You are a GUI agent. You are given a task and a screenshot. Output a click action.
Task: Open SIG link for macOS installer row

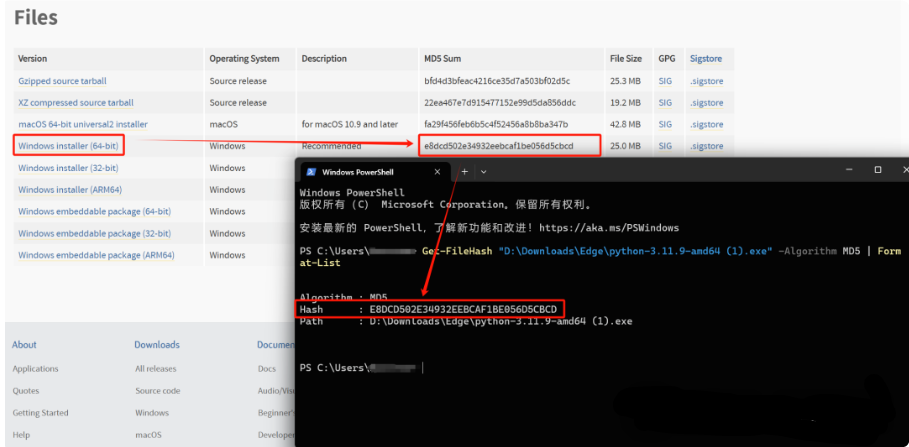tap(665, 125)
